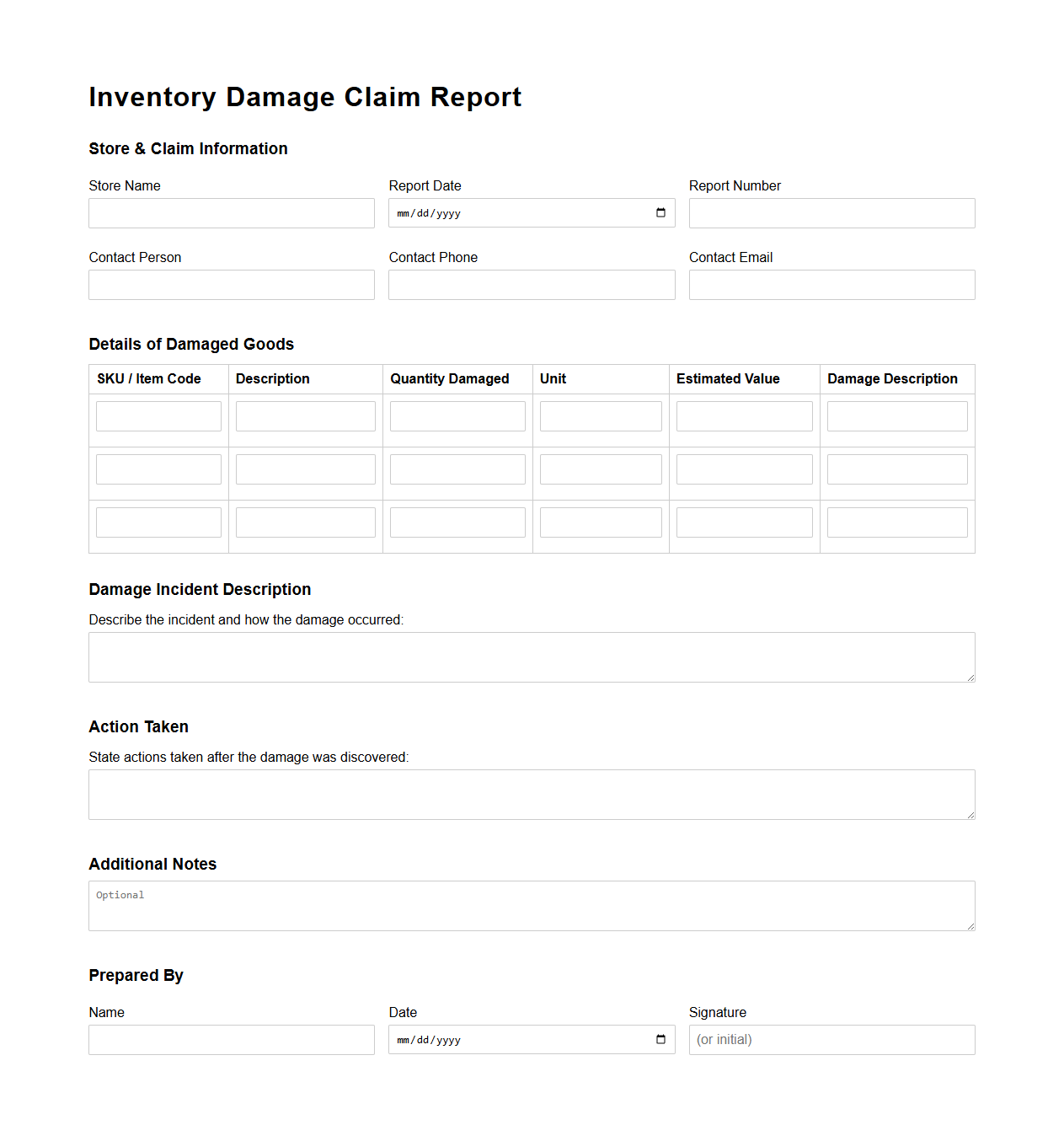Viewport: 1064px width, 1141px height.
Task: Click the third row Estimated Value field
Action: [x=744, y=522]
